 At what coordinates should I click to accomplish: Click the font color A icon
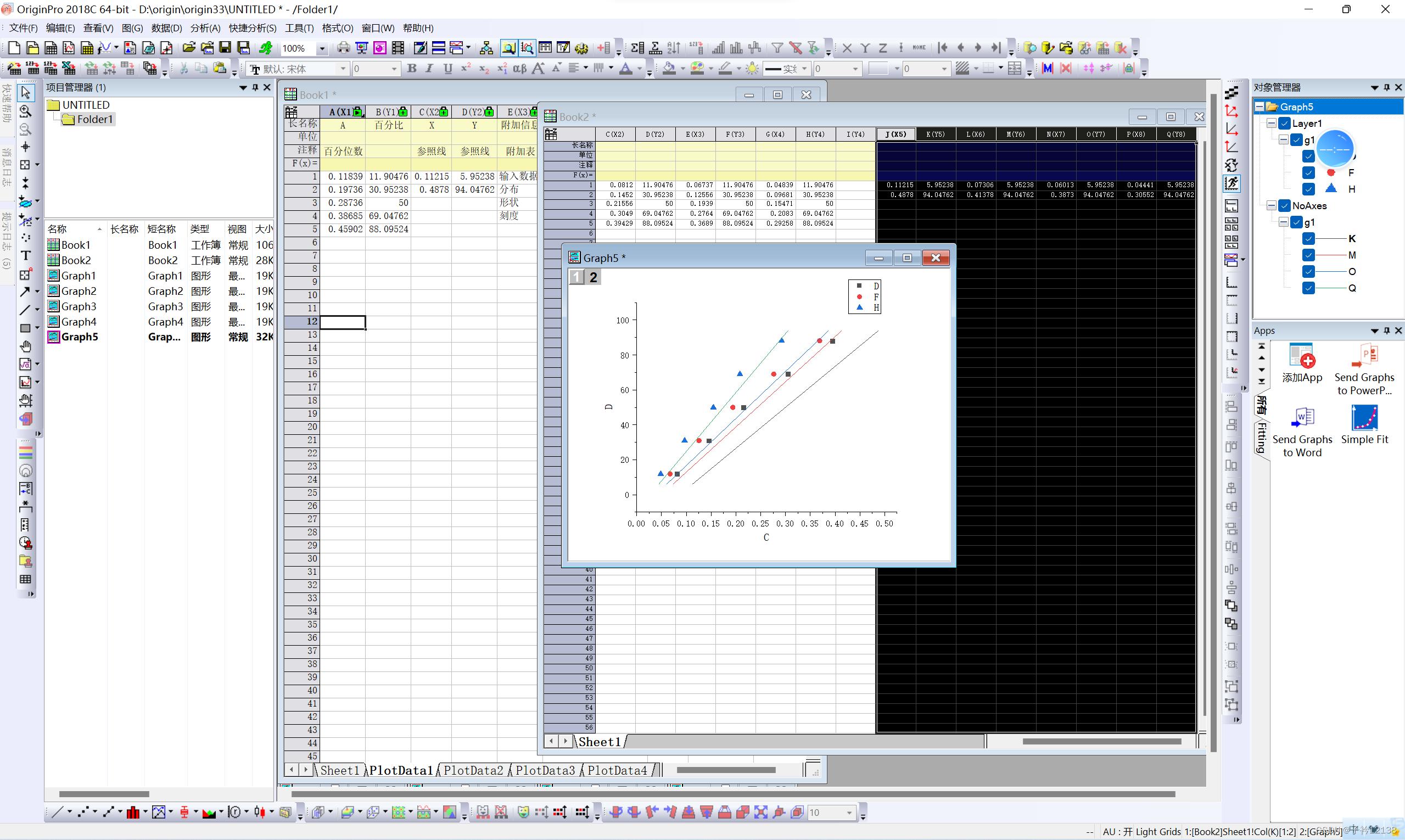[625, 69]
